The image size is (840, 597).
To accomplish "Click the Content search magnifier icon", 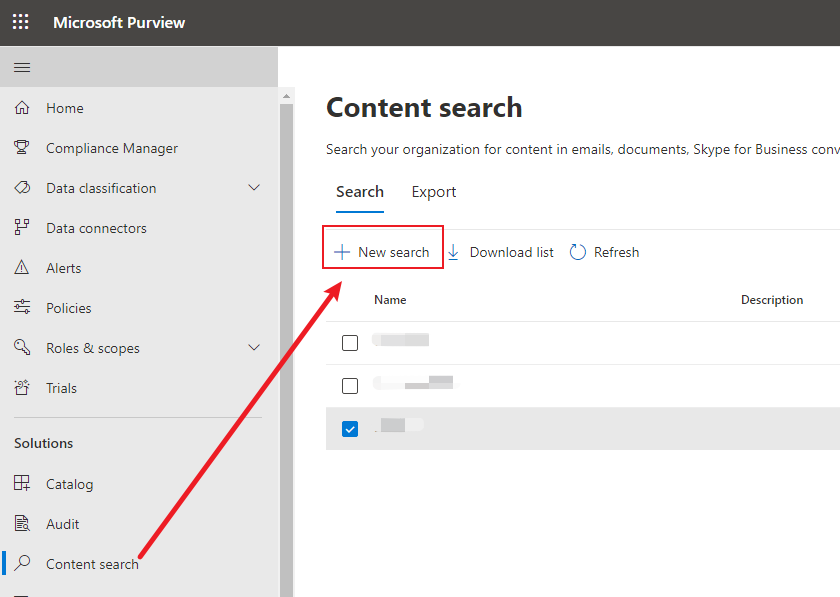I will click(22, 563).
